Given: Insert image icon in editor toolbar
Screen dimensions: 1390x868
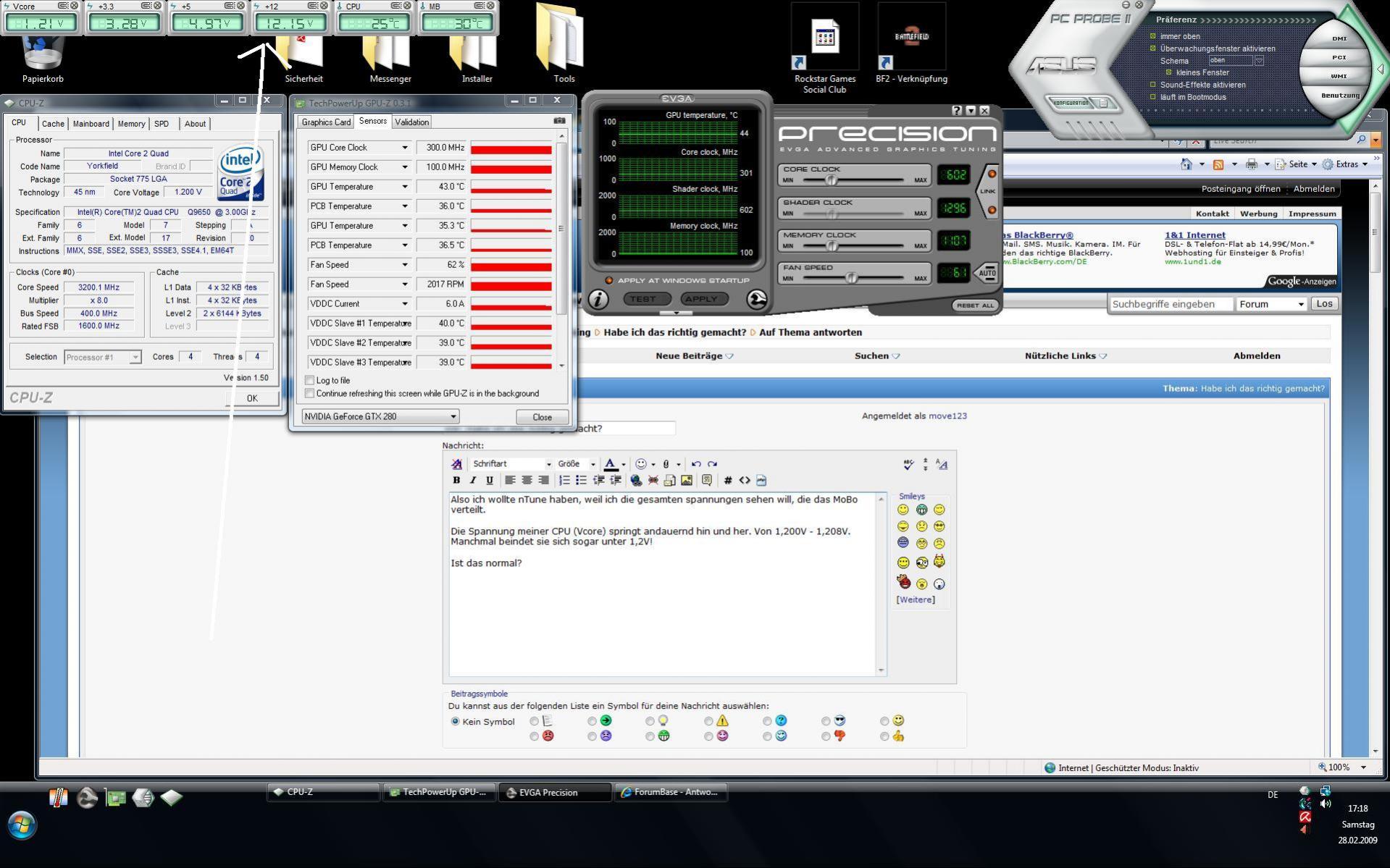Looking at the screenshot, I should point(687,480).
